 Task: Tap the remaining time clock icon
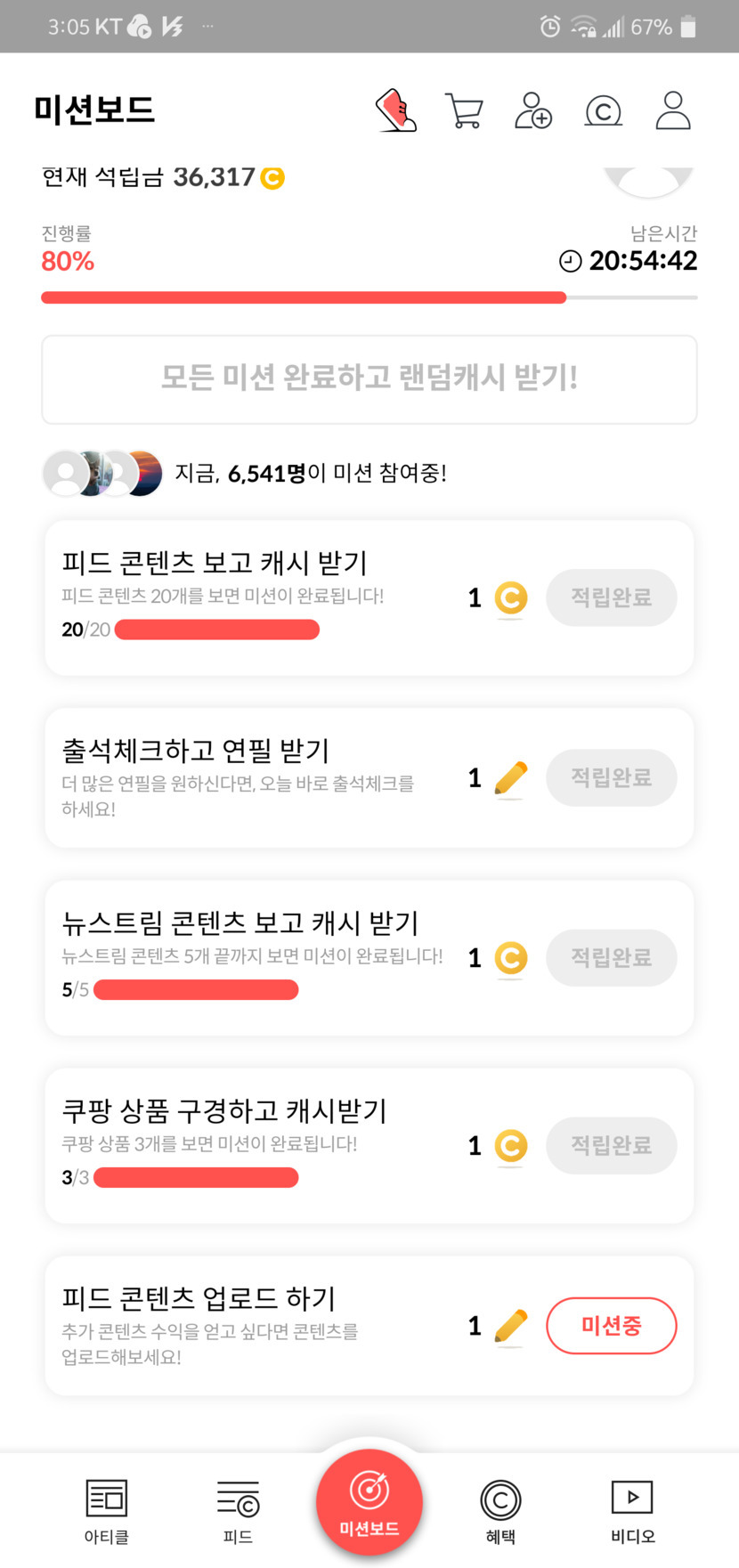[x=570, y=261]
